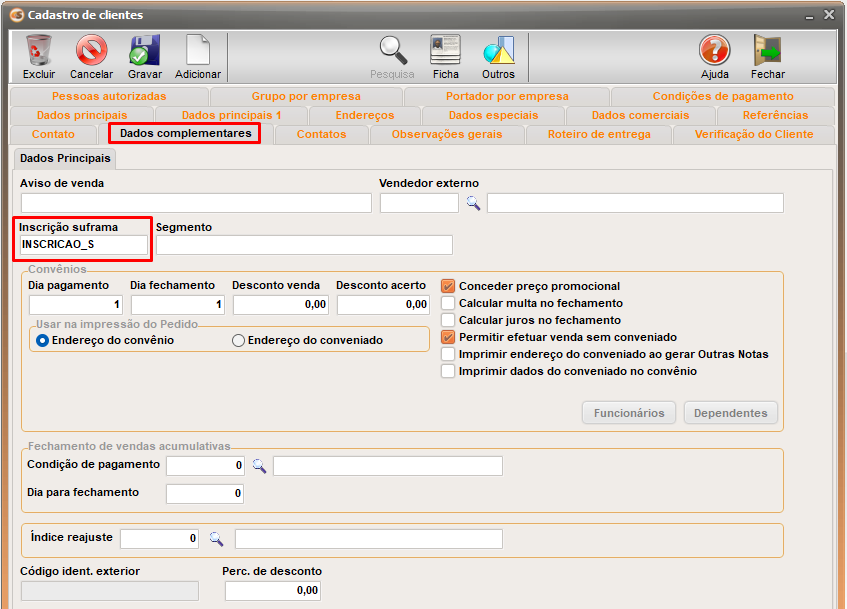
Task: Select Endereço do conveniado radio option
Action: pyautogui.click(x=238, y=340)
